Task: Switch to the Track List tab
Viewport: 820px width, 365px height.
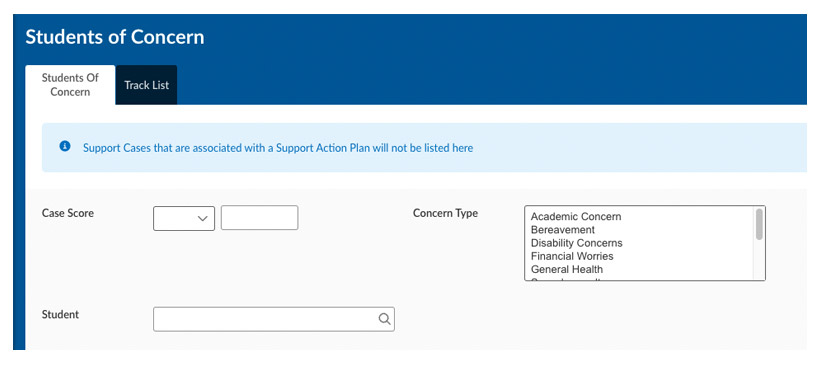Action: point(146,85)
